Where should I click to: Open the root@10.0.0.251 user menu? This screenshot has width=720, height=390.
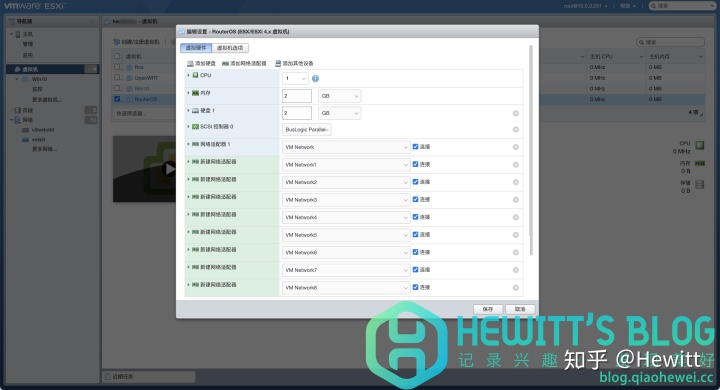tap(586, 6)
